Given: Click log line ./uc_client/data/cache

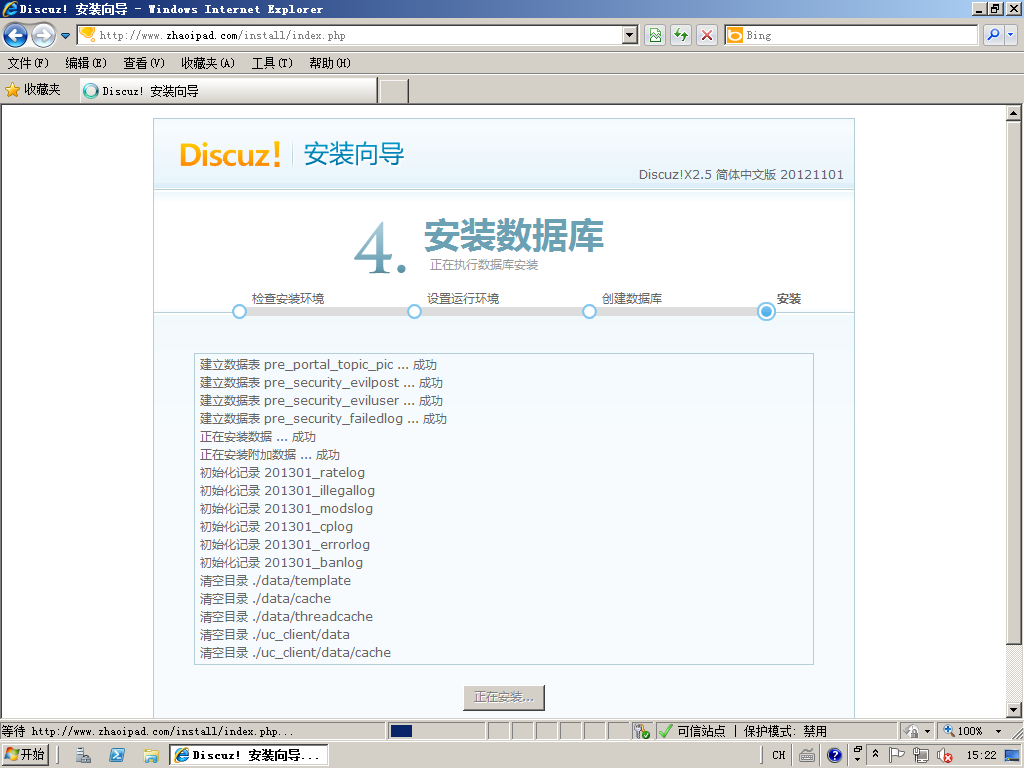Looking at the screenshot, I should (x=295, y=652).
